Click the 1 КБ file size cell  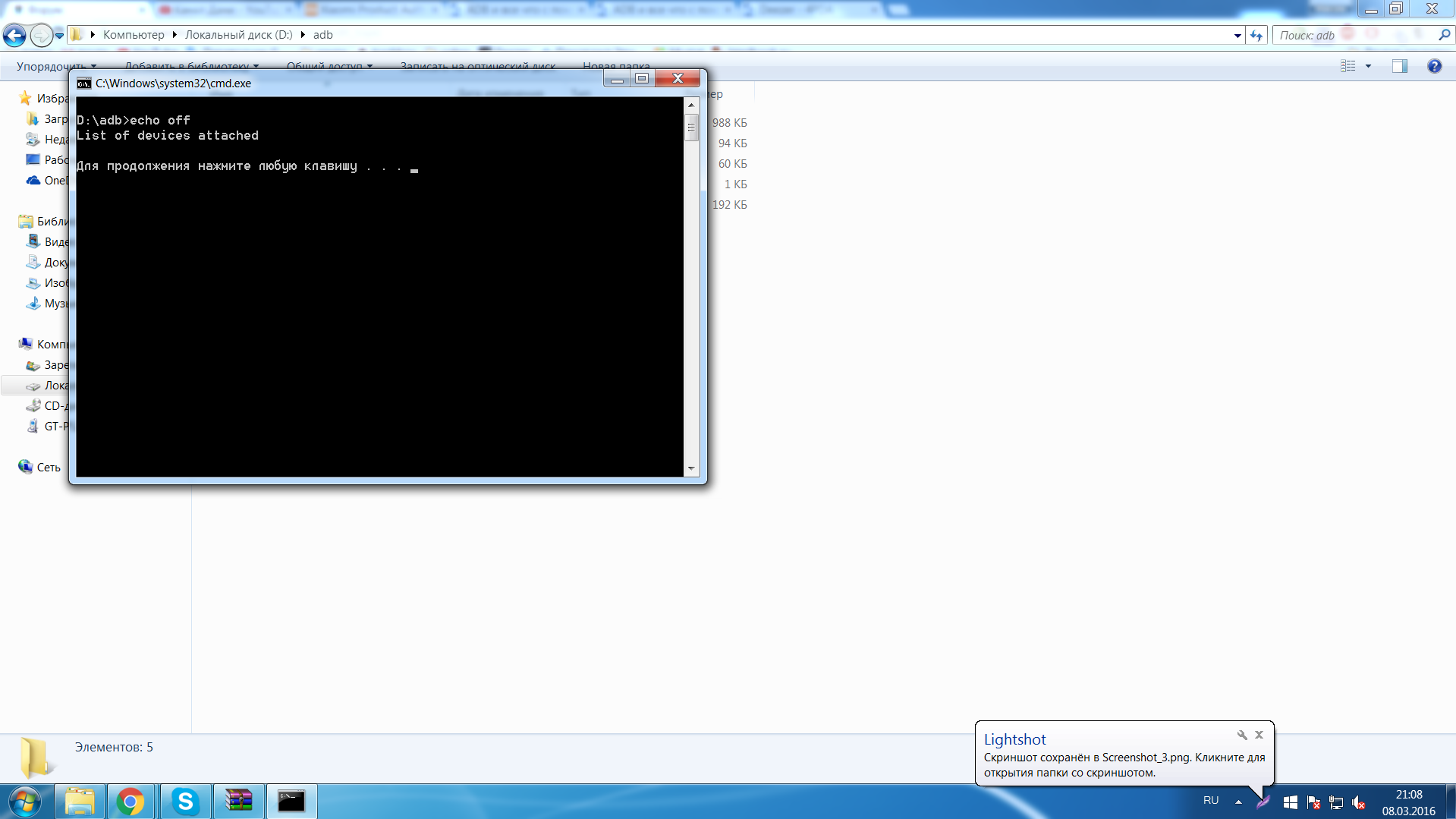[x=735, y=184]
